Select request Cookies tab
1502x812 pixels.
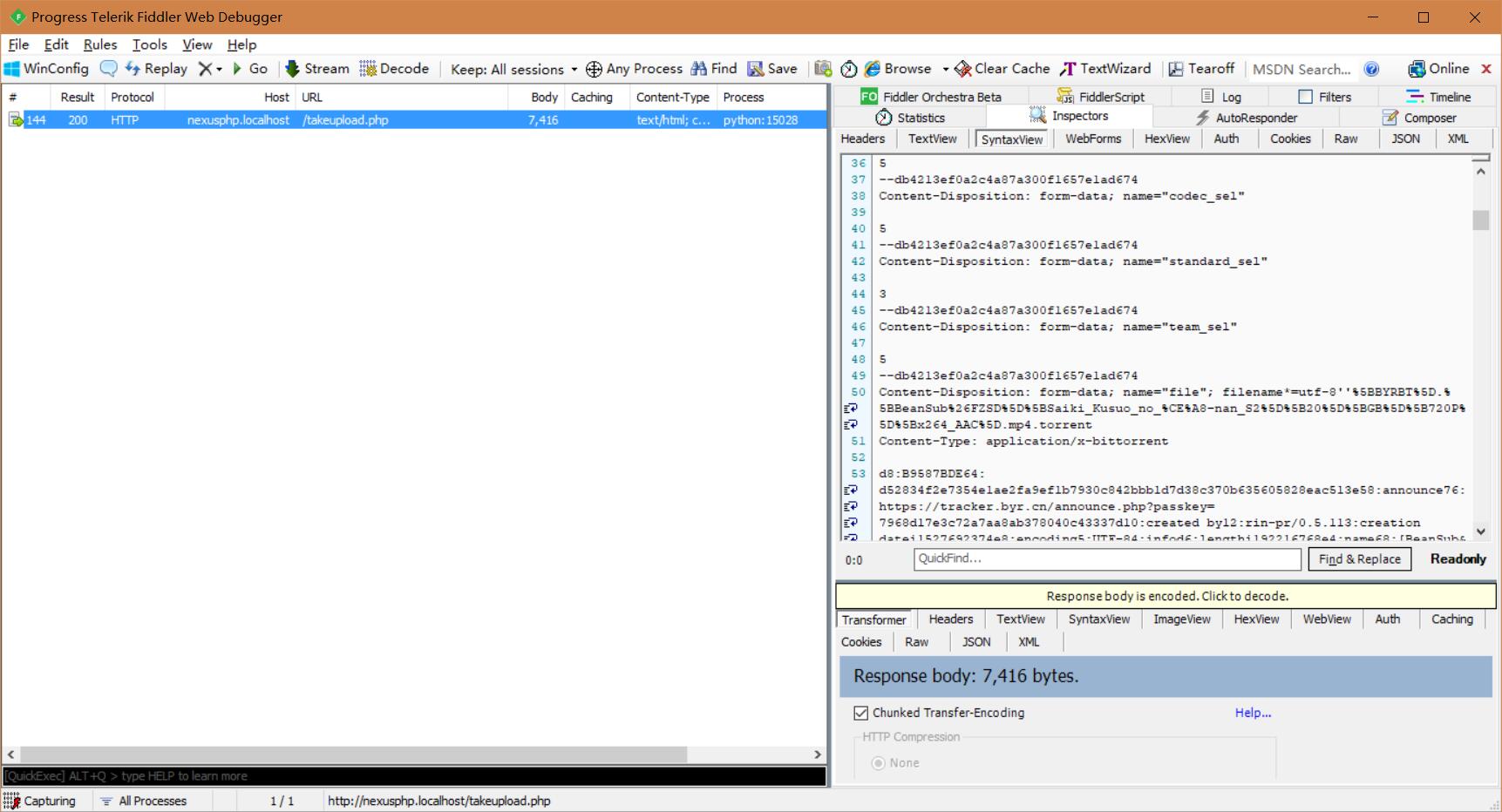[x=1290, y=139]
